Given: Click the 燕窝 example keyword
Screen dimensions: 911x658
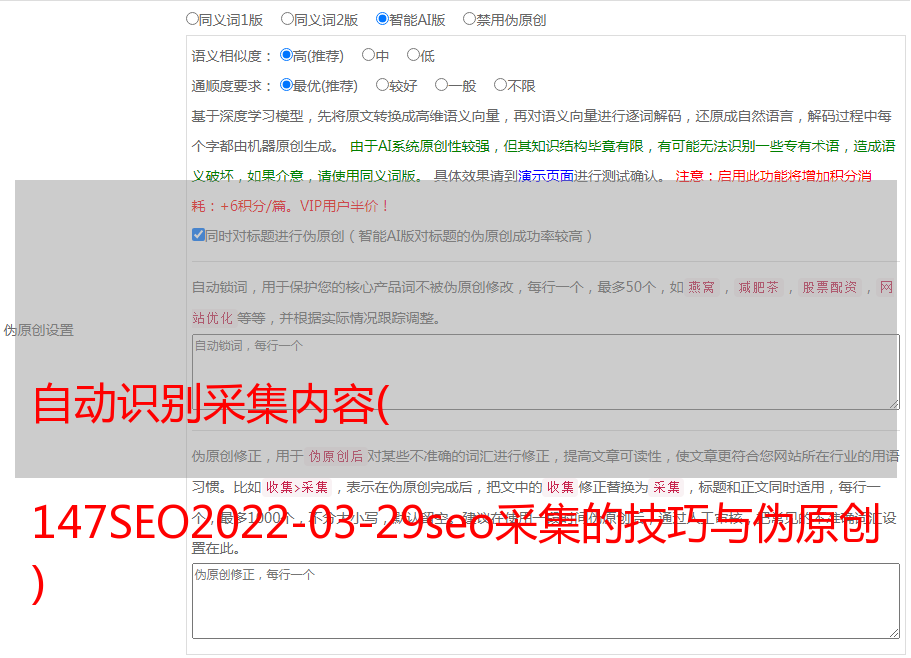Looking at the screenshot, I should click(701, 287).
